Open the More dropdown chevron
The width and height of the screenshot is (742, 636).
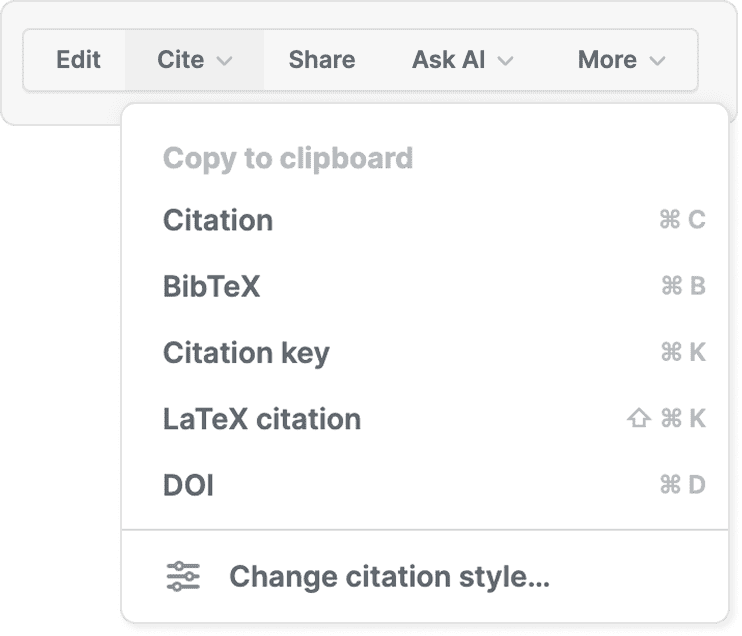pyautogui.click(x=657, y=61)
